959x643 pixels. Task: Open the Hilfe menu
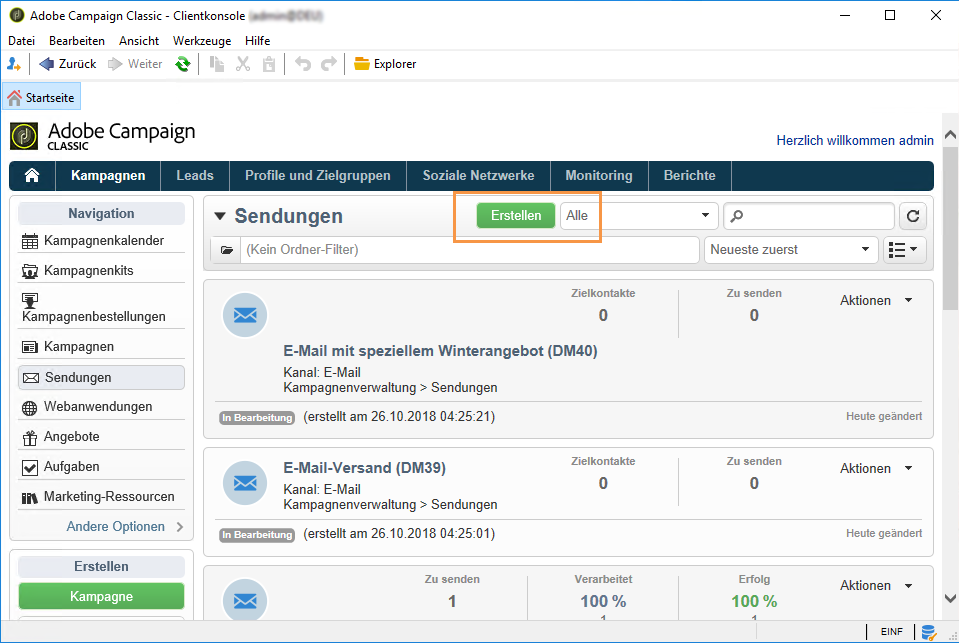coord(257,40)
